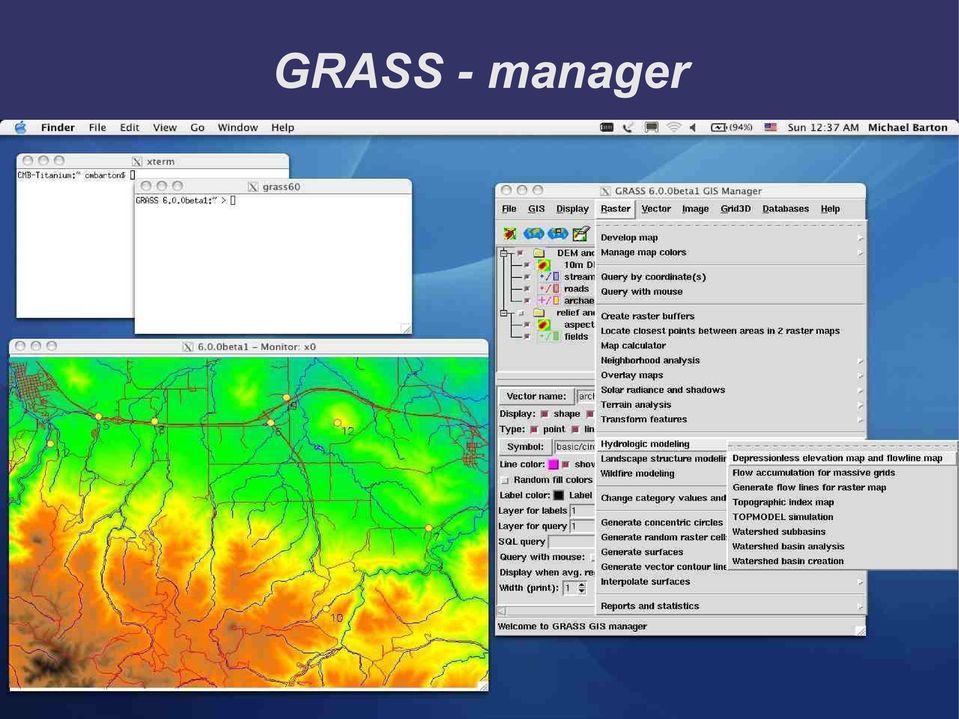Open the Vector menu in GIS Manager

[x=656, y=208]
